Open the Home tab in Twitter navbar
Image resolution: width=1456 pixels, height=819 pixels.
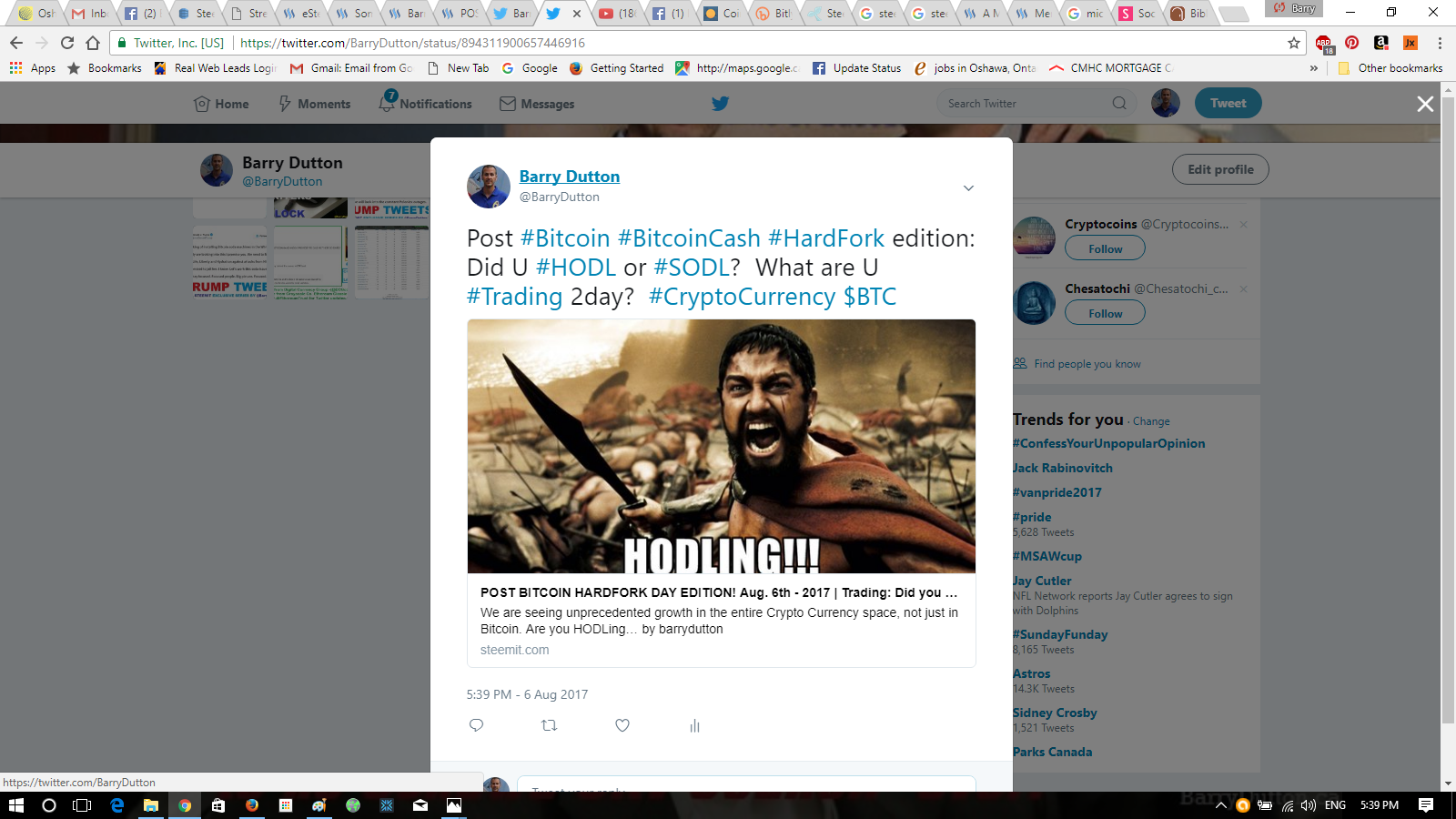[221, 104]
